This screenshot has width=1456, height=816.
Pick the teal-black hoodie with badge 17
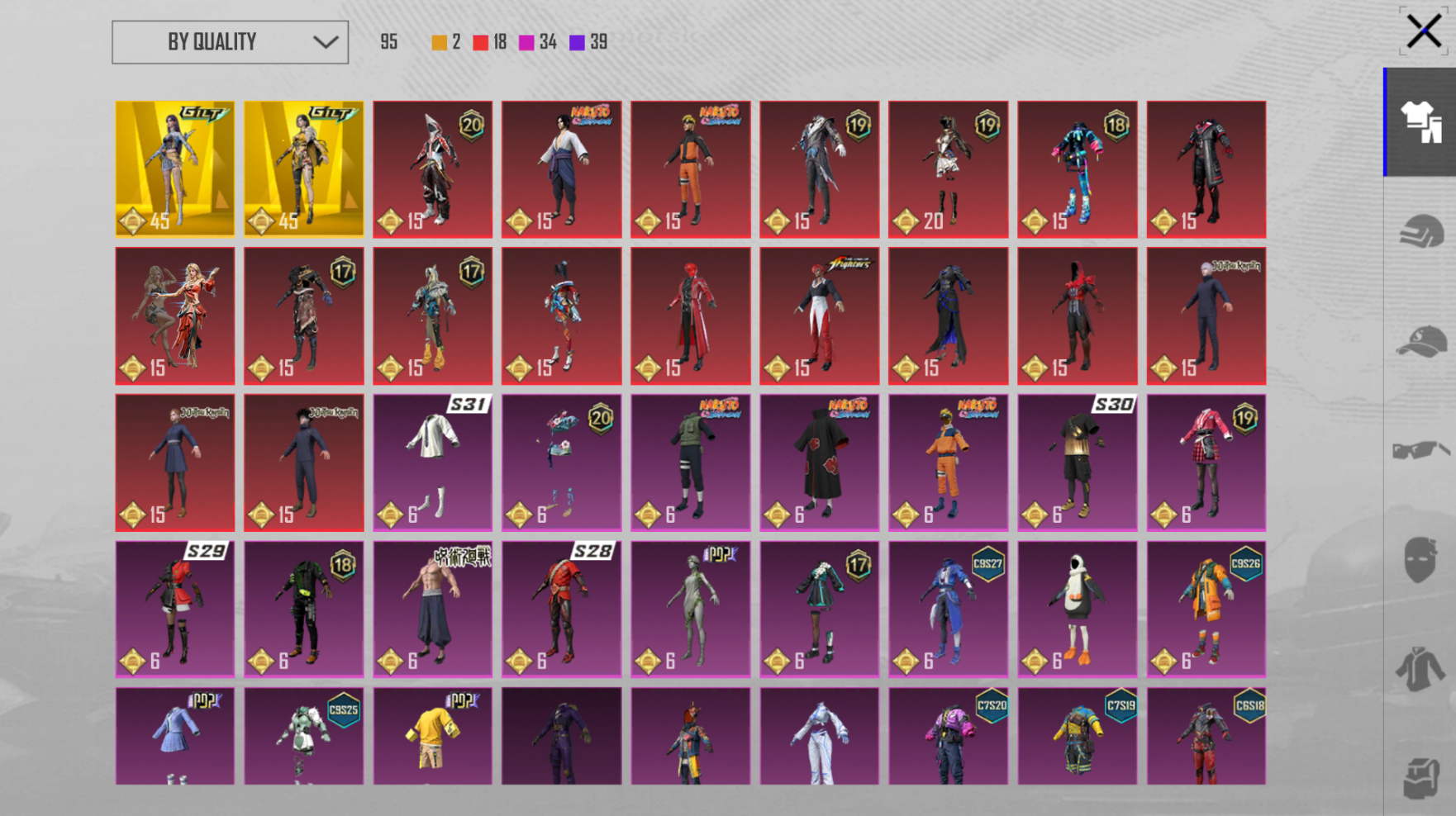pyautogui.click(x=820, y=610)
